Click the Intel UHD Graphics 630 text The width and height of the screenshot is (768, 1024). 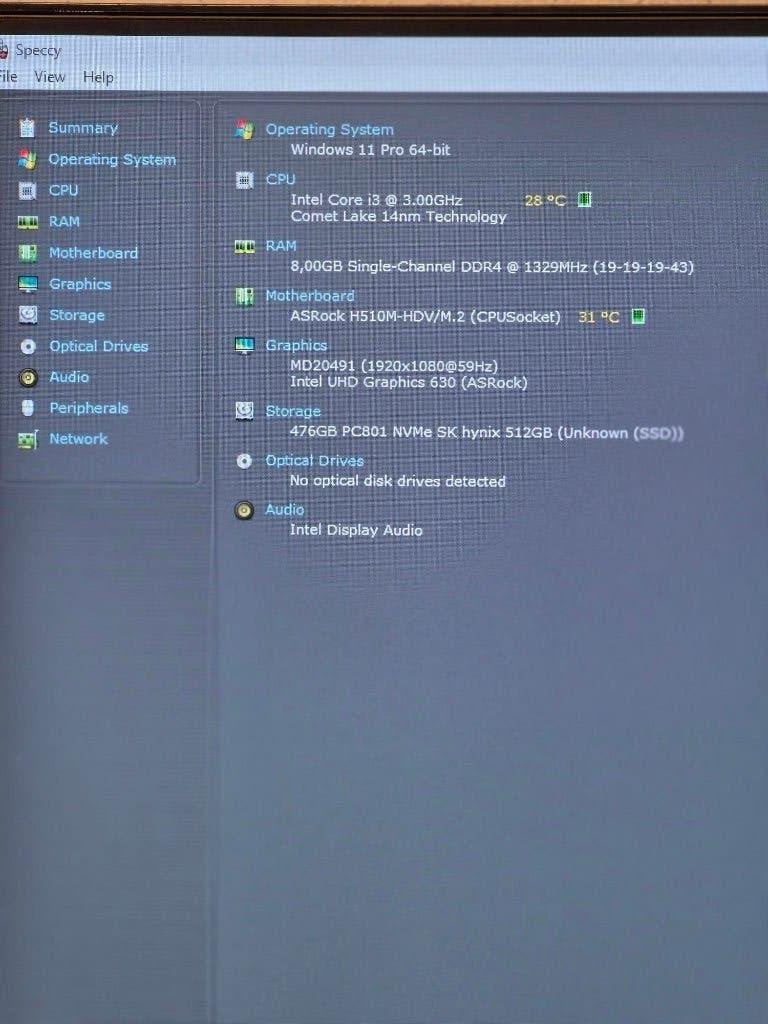coord(408,382)
